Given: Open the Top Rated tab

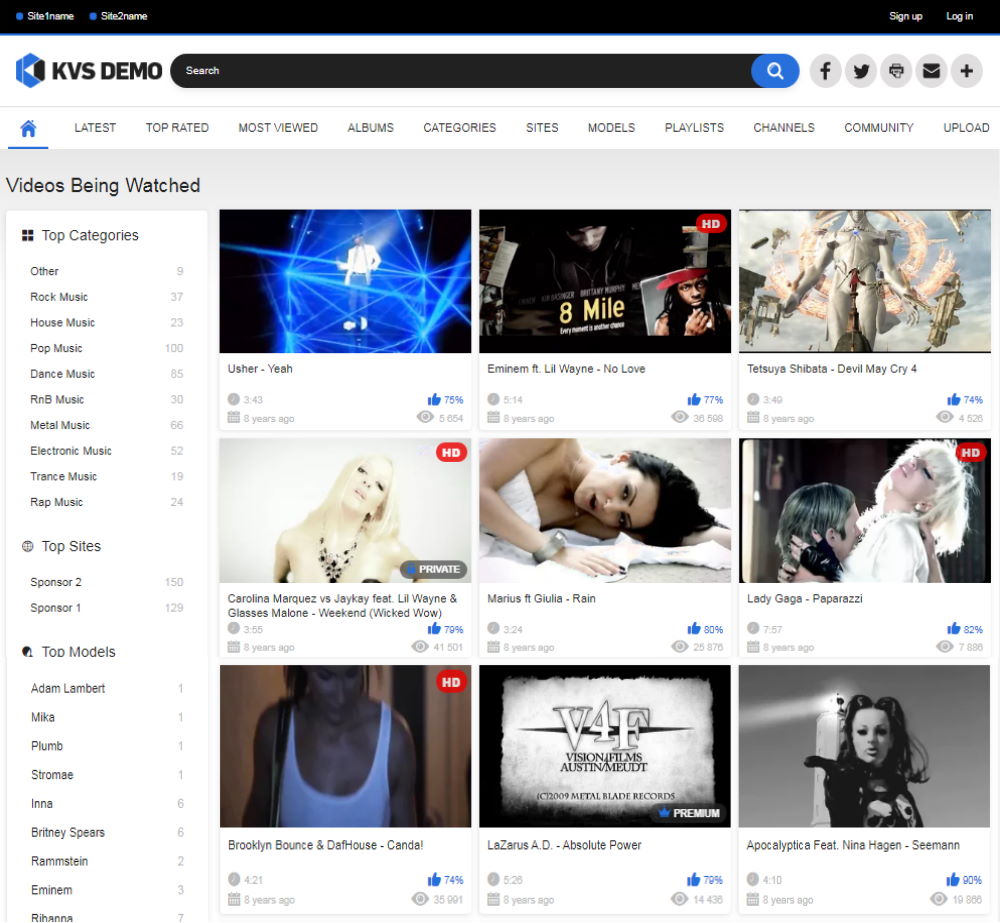Looking at the screenshot, I should click(x=177, y=128).
